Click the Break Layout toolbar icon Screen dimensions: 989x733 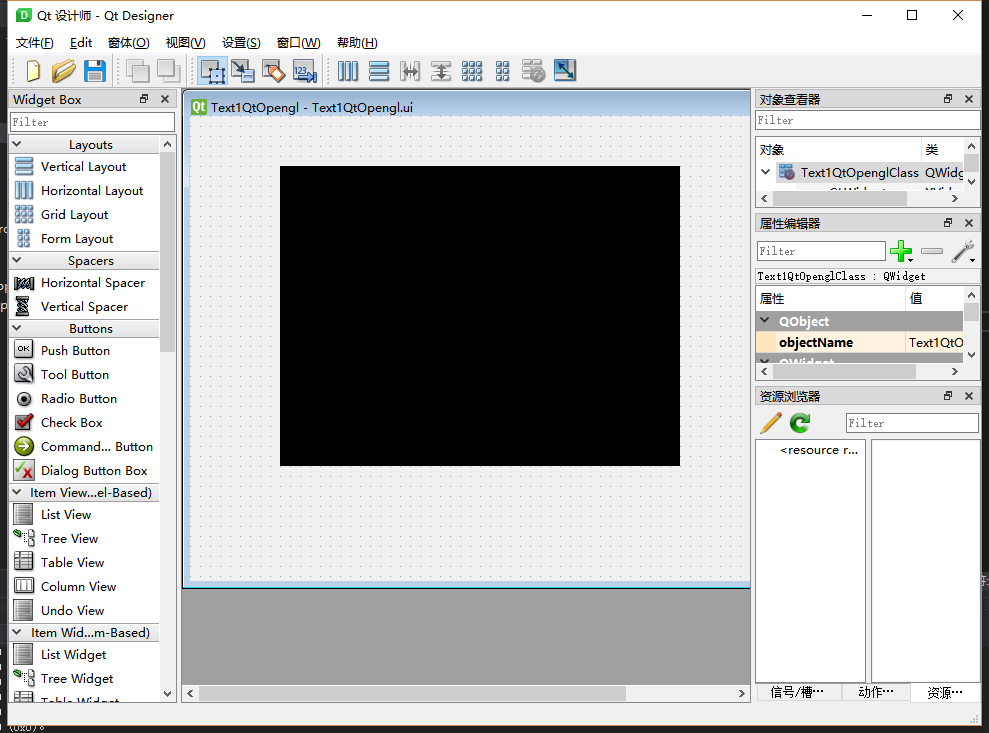[533, 71]
